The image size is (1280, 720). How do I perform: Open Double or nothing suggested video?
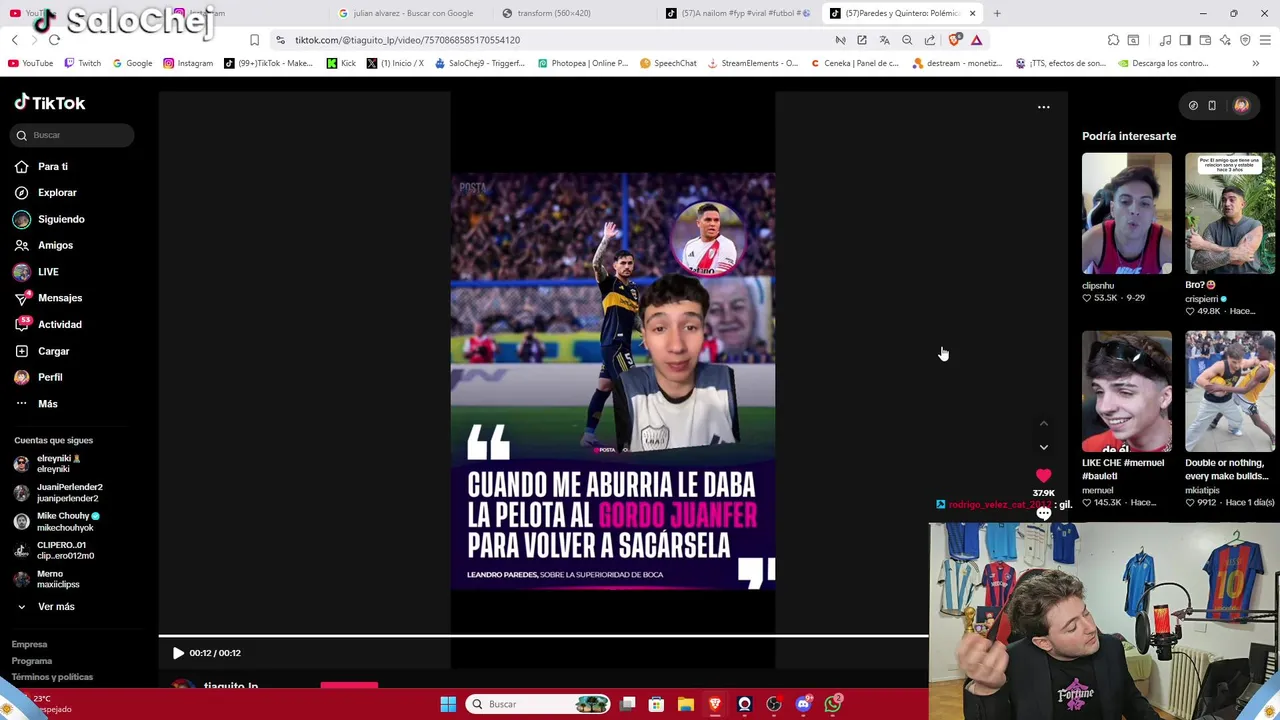click(1230, 392)
